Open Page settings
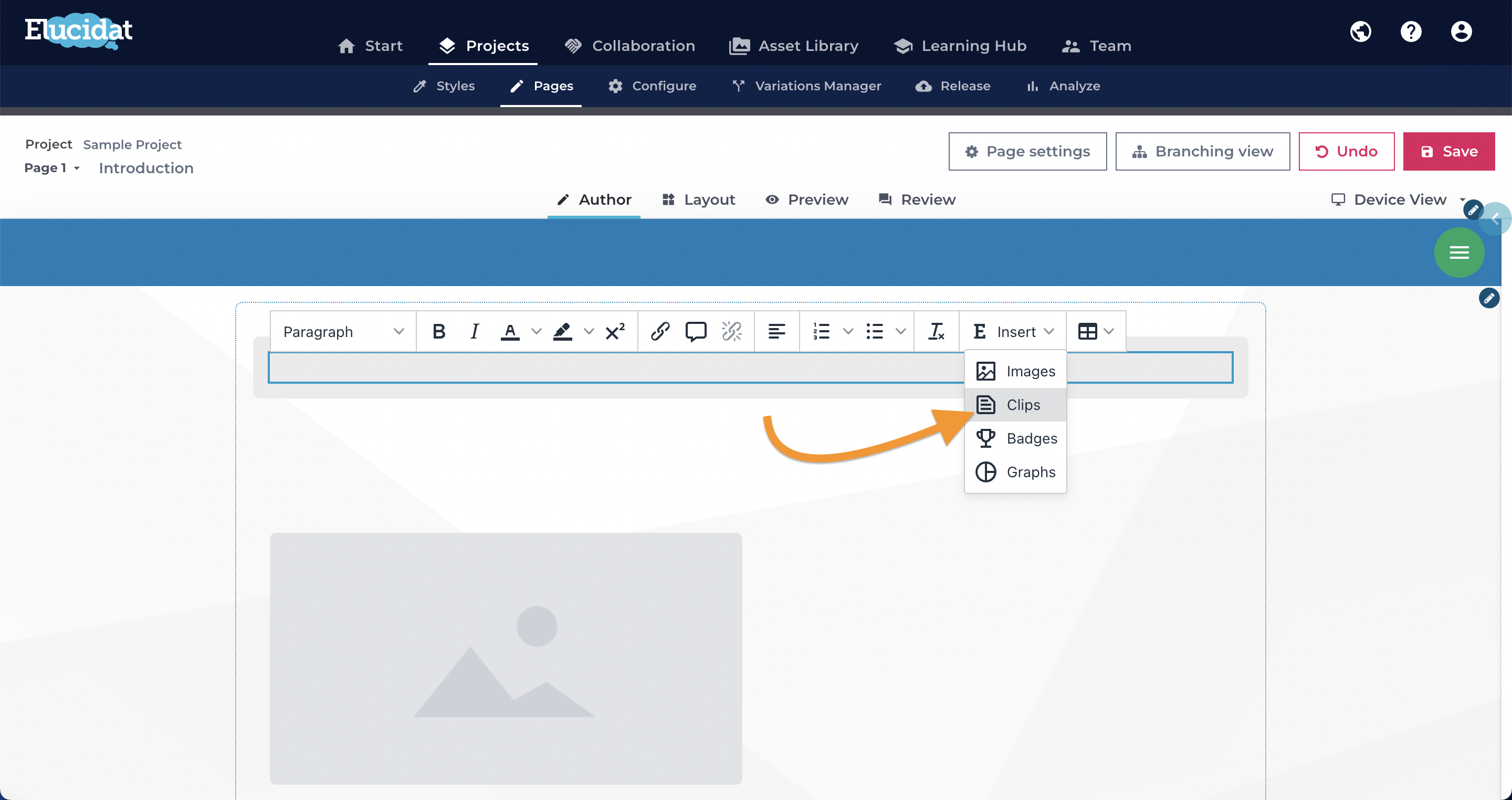Image resolution: width=1512 pixels, height=800 pixels. pyautogui.click(x=1028, y=151)
